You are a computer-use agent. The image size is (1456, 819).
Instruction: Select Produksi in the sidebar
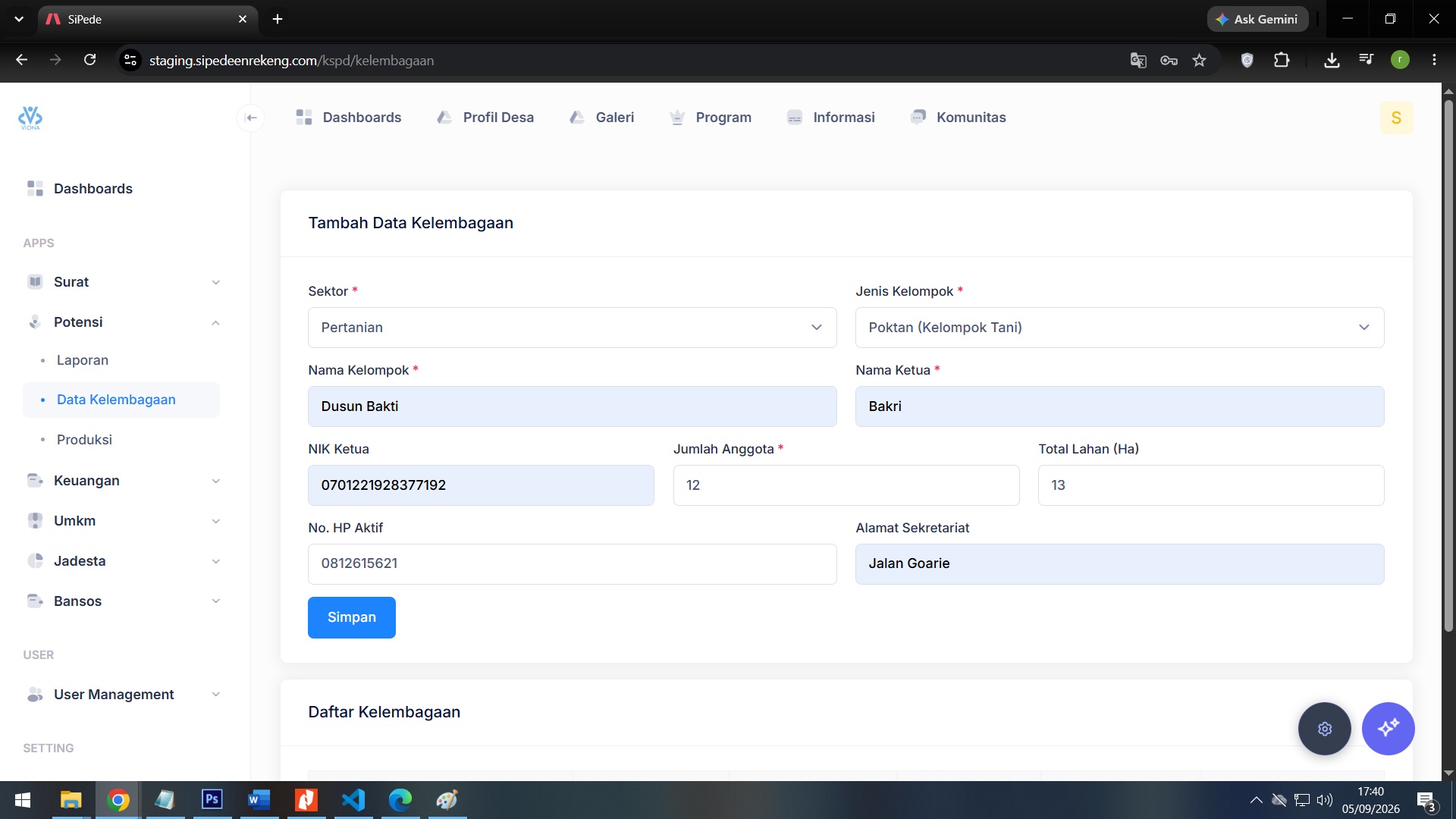[84, 440]
